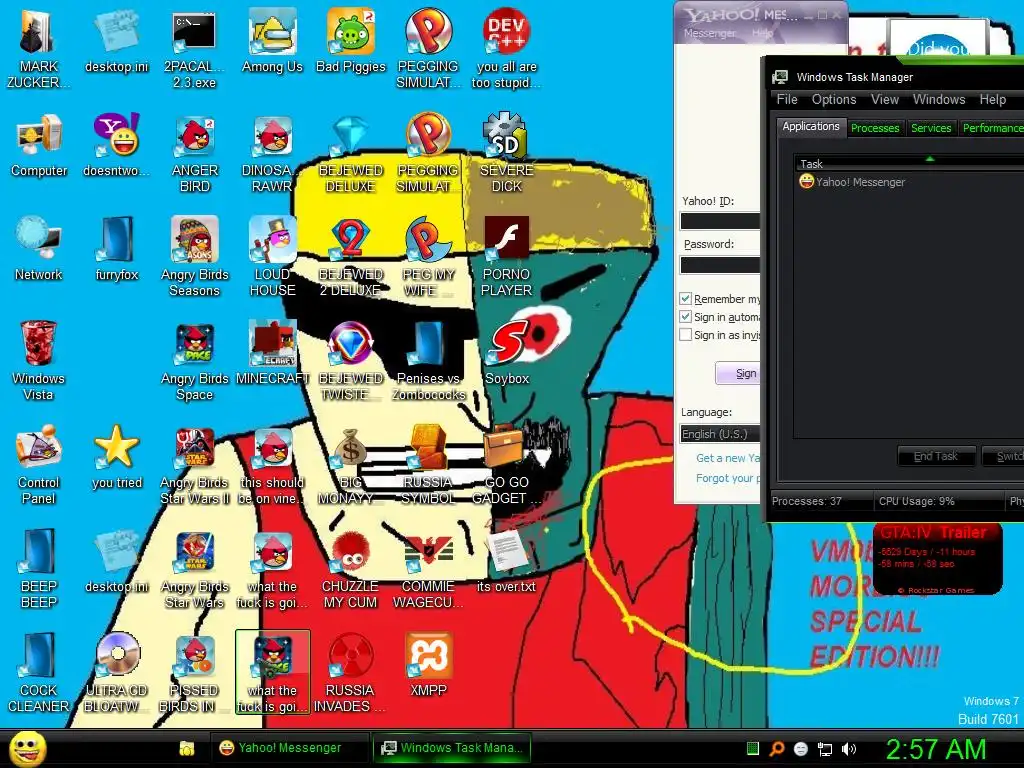Screen dimensions: 1024x768
Task: Click the orange magnifier tray icon
Action: [x=777, y=749]
